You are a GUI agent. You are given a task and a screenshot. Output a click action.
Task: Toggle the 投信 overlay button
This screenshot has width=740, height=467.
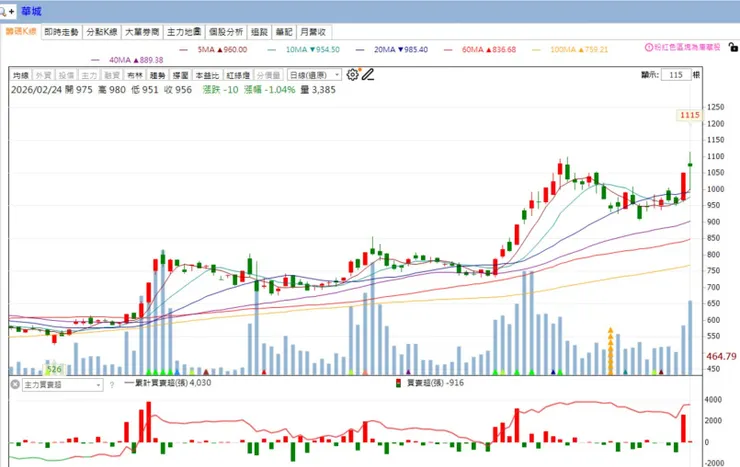(66, 75)
